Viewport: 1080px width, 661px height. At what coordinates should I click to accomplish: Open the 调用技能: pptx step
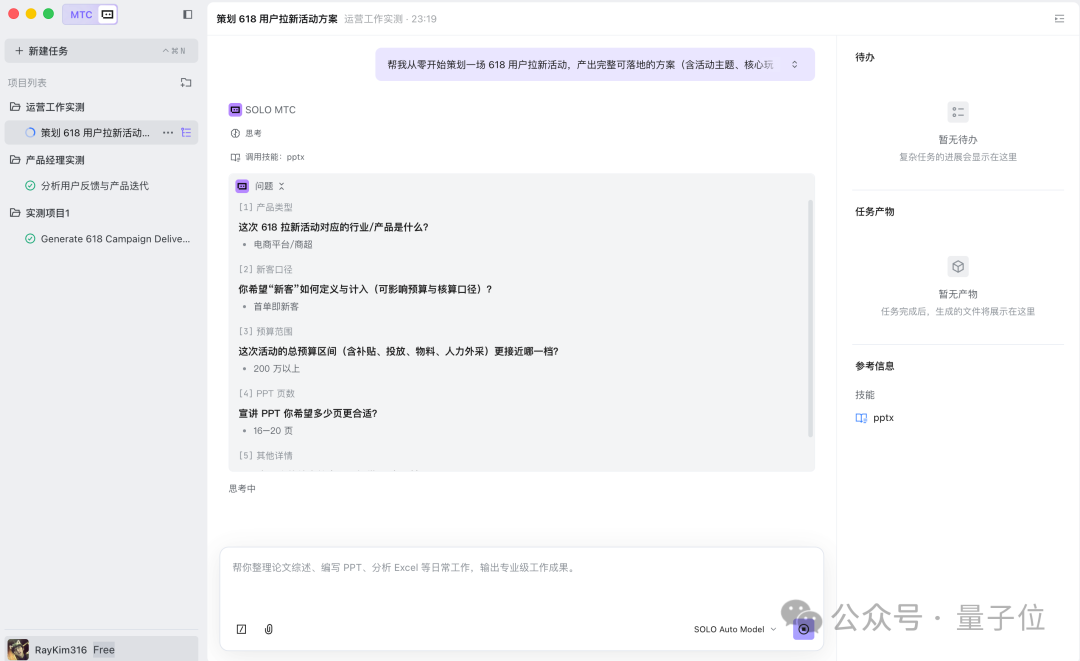[267, 157]
